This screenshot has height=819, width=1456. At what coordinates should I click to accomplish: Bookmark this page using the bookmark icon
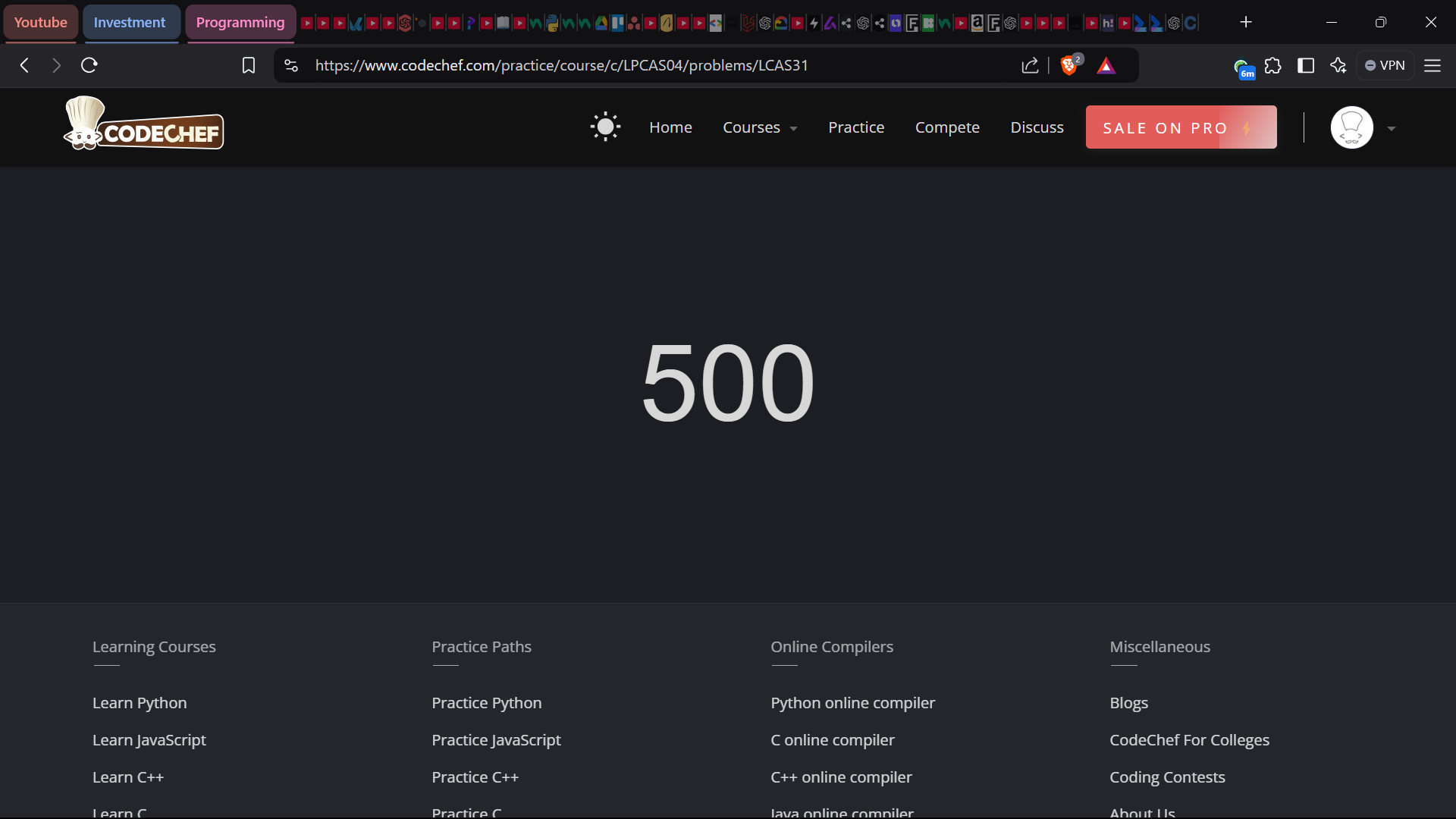click(x=248, y=66)
